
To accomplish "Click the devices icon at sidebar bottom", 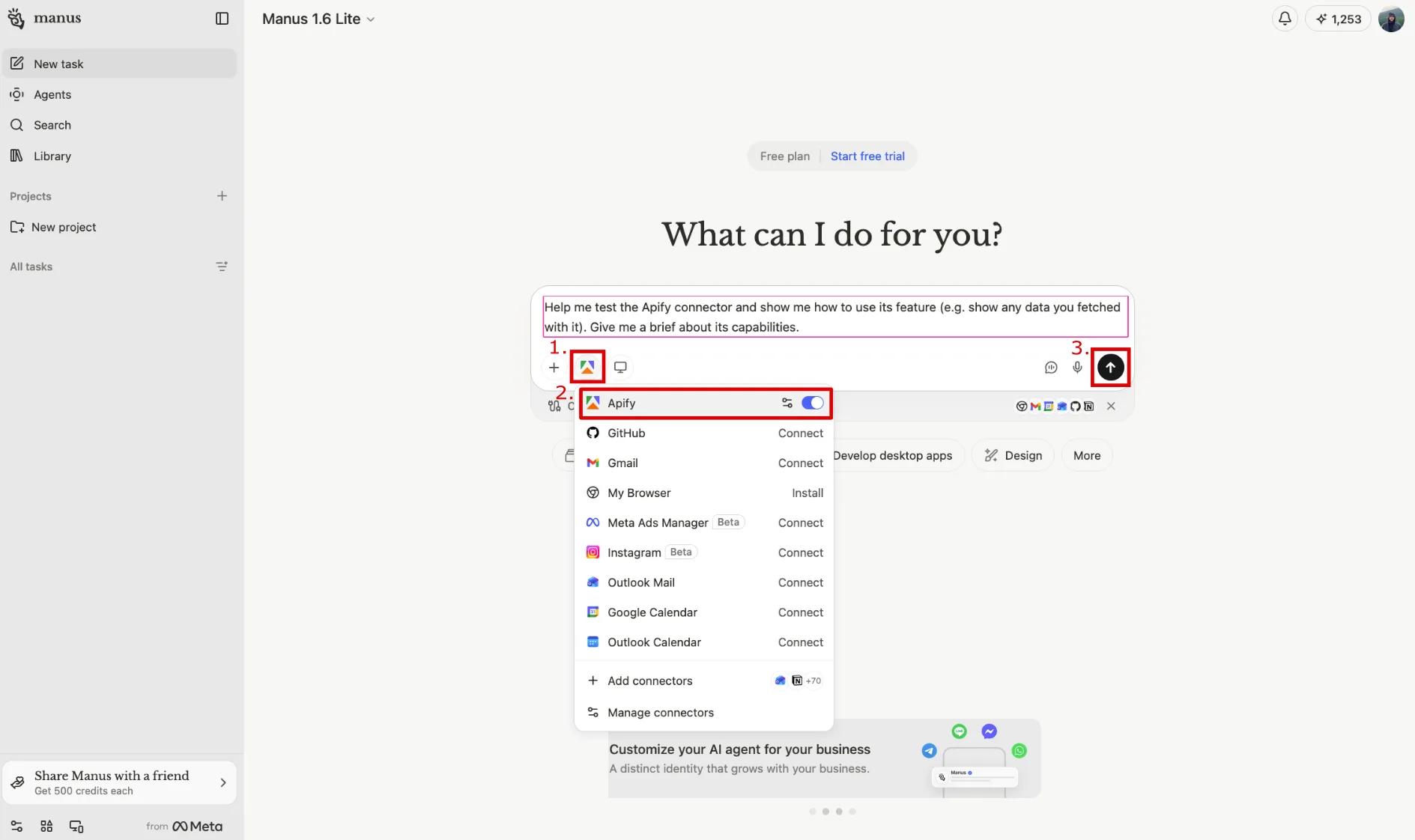I will coord(76,827).
